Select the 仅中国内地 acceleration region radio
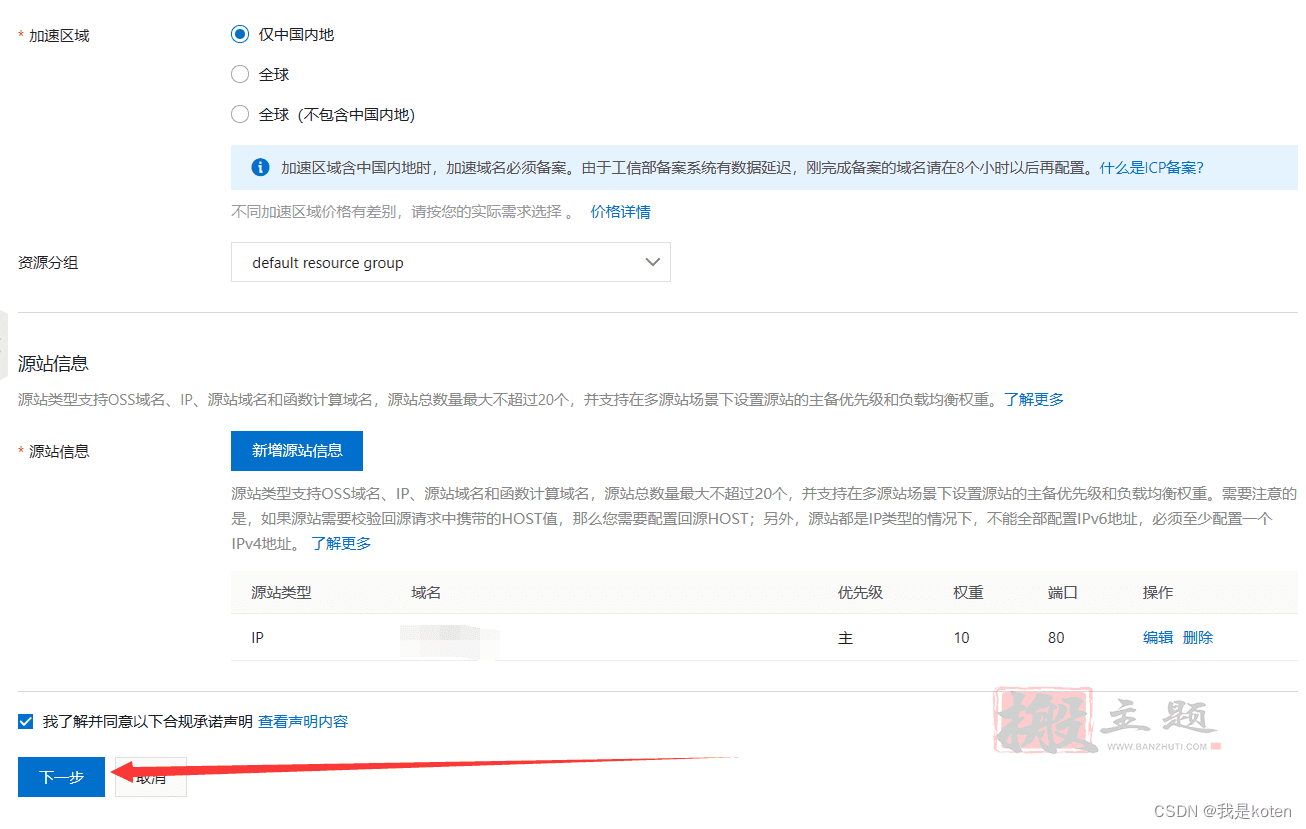 tap(239, 34)
